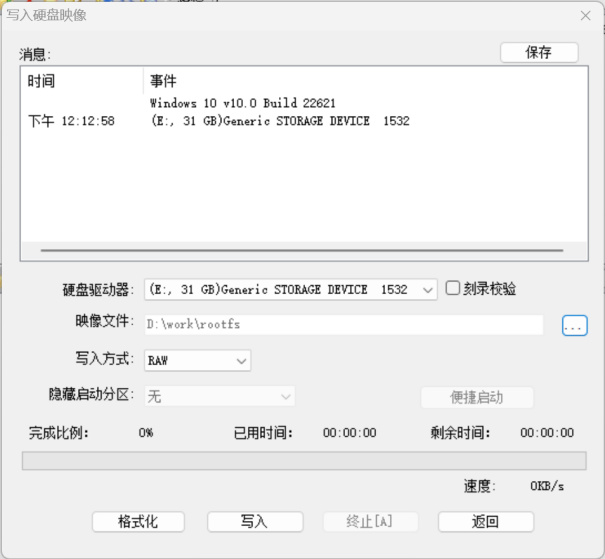605x559 pixels.
Task: Go back with the 返回 button
Action: (486, 522)
